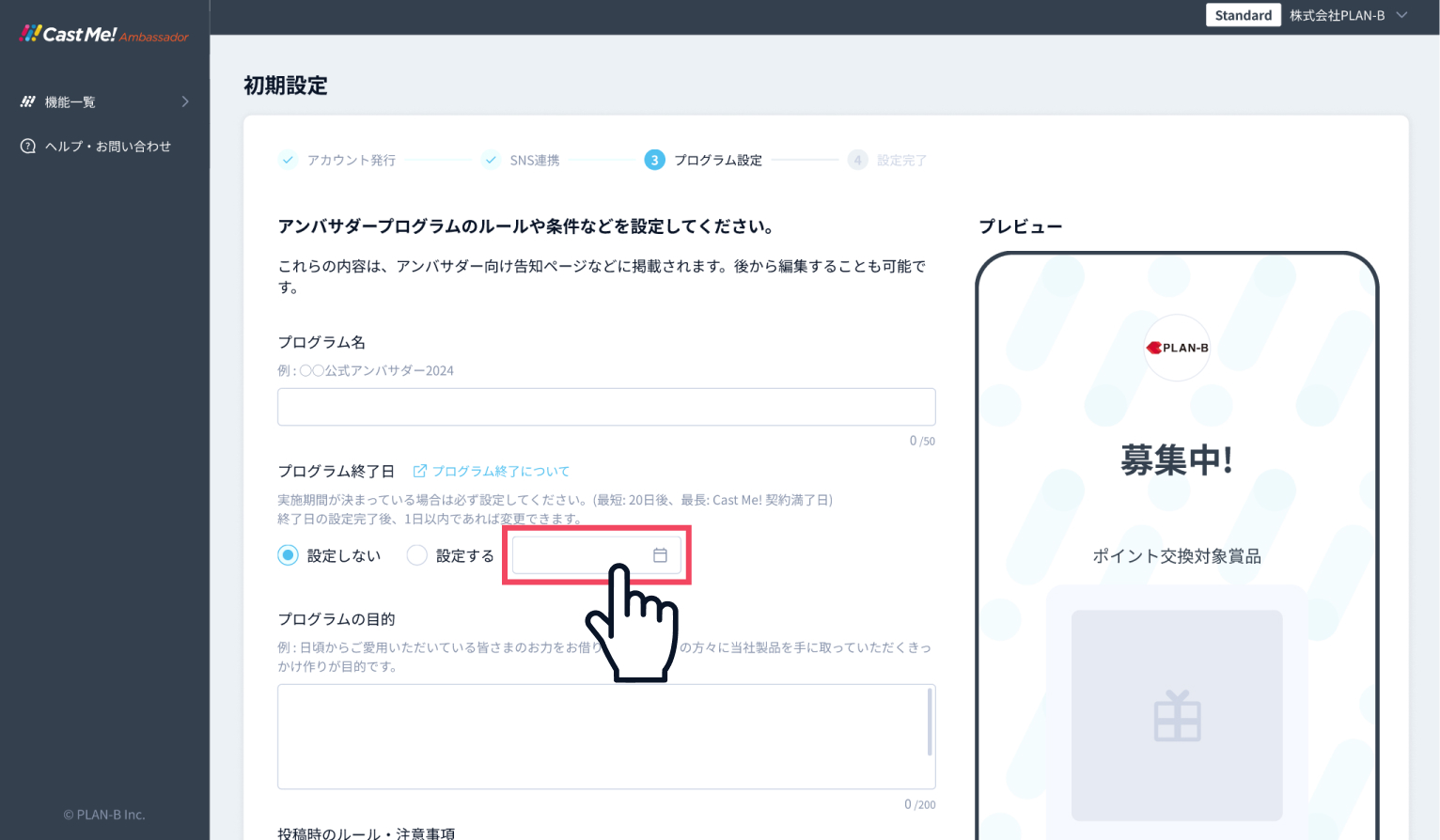1440x840 pixels.
Task: Click the external link icon beside プログラム終了について
Action: tap(420, 471)
